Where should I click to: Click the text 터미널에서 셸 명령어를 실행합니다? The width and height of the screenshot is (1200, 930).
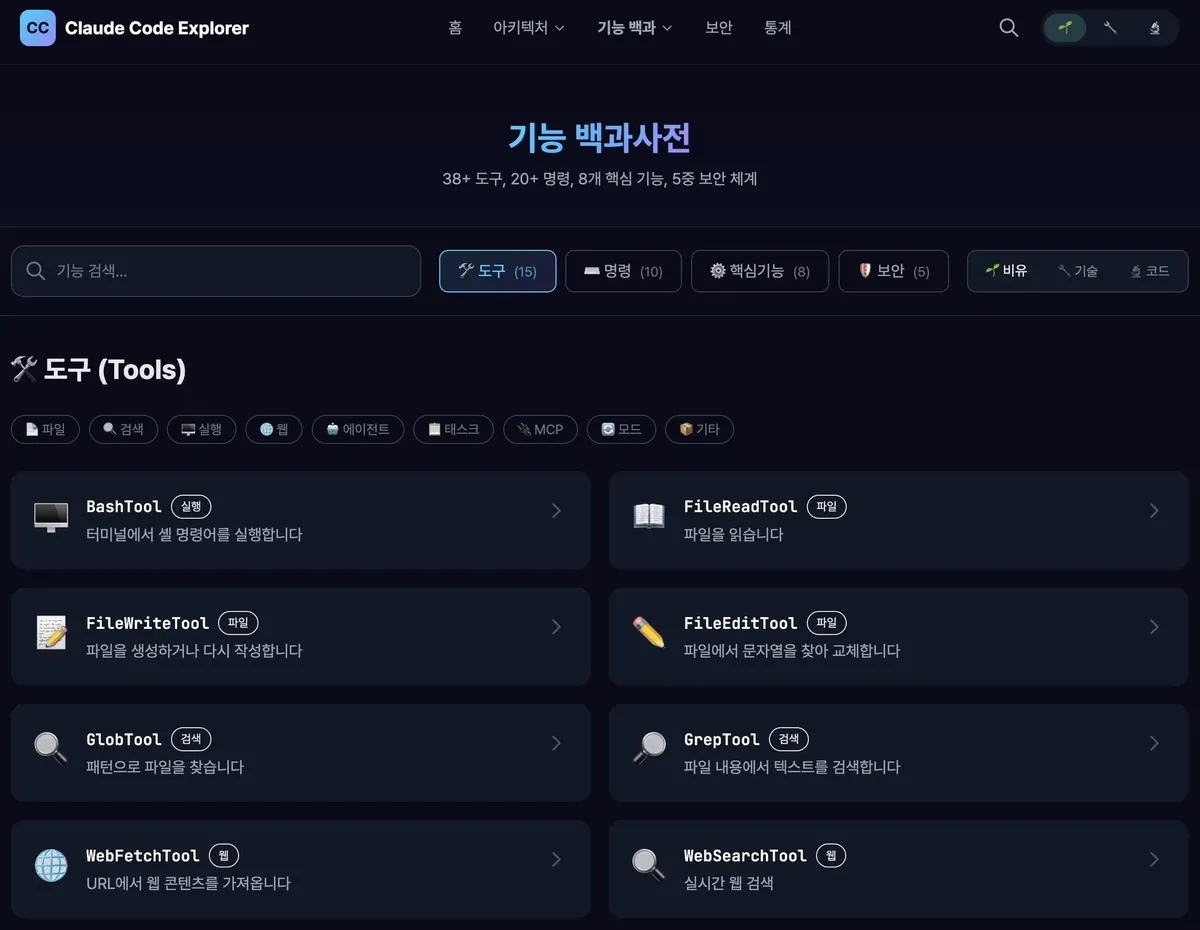[194, 534]
